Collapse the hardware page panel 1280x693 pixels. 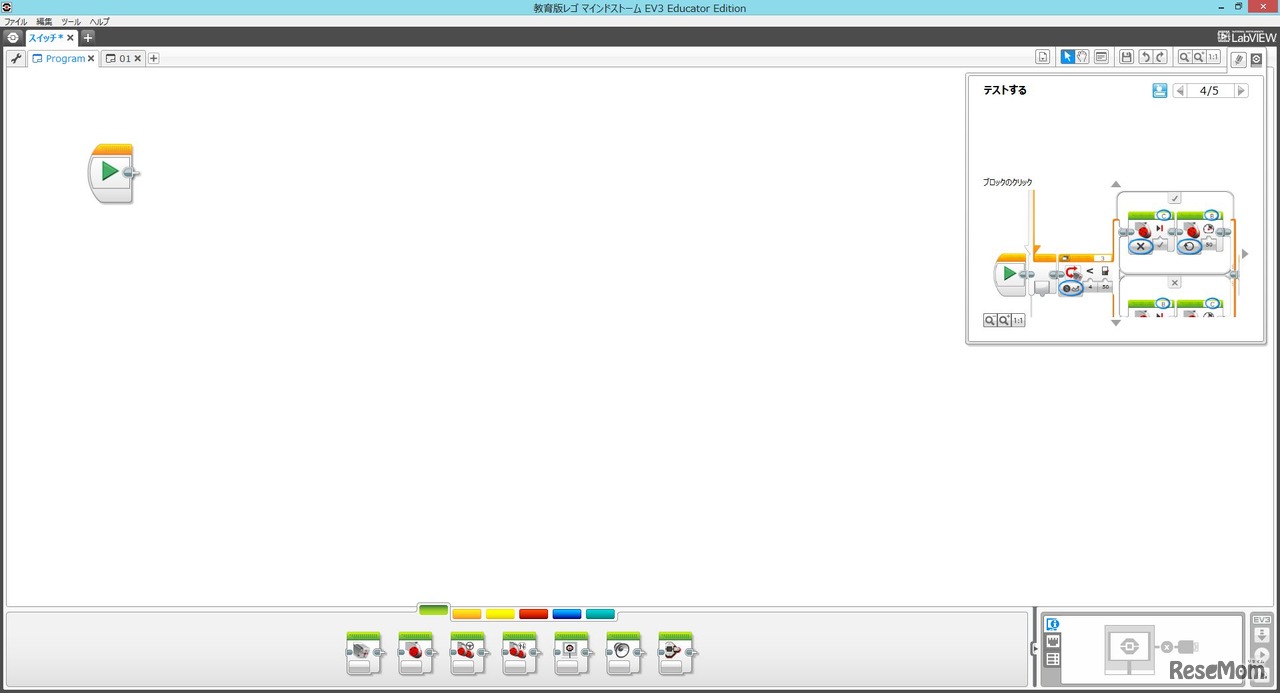point(1035,649)
